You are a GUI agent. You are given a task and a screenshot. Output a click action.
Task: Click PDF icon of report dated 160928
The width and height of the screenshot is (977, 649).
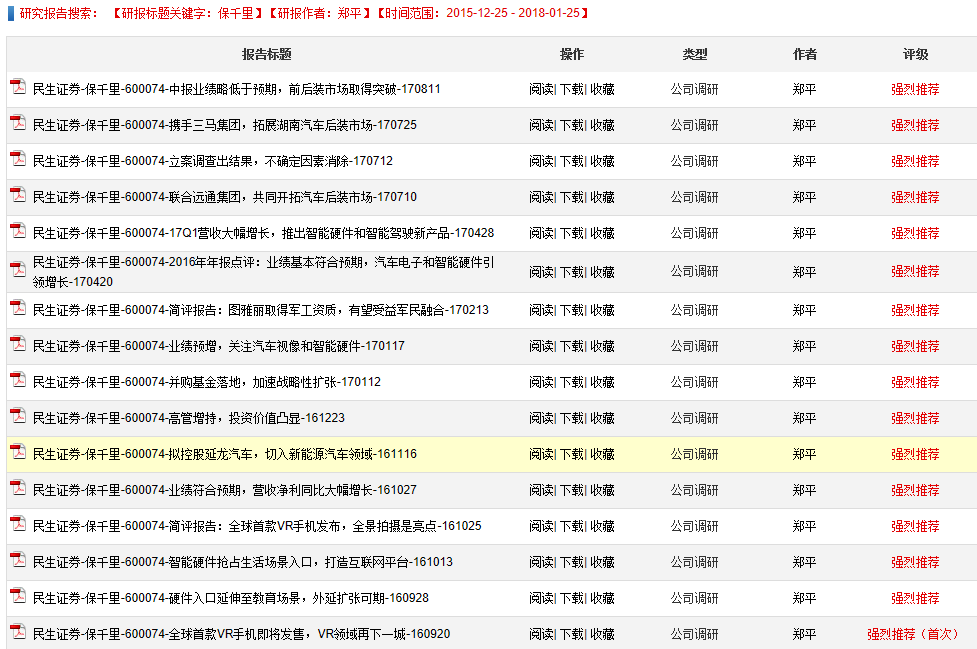tap(18, 596)
